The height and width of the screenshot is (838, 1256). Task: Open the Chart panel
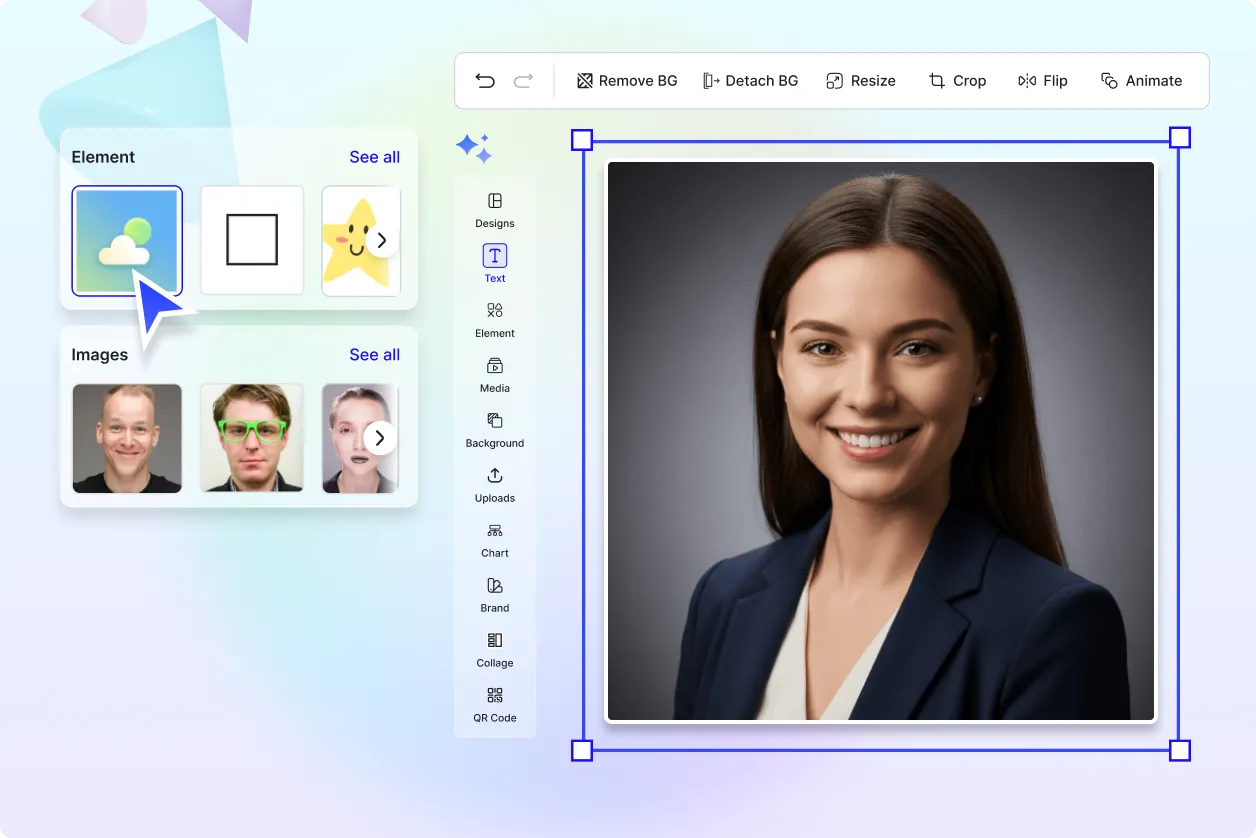point(494,540)
